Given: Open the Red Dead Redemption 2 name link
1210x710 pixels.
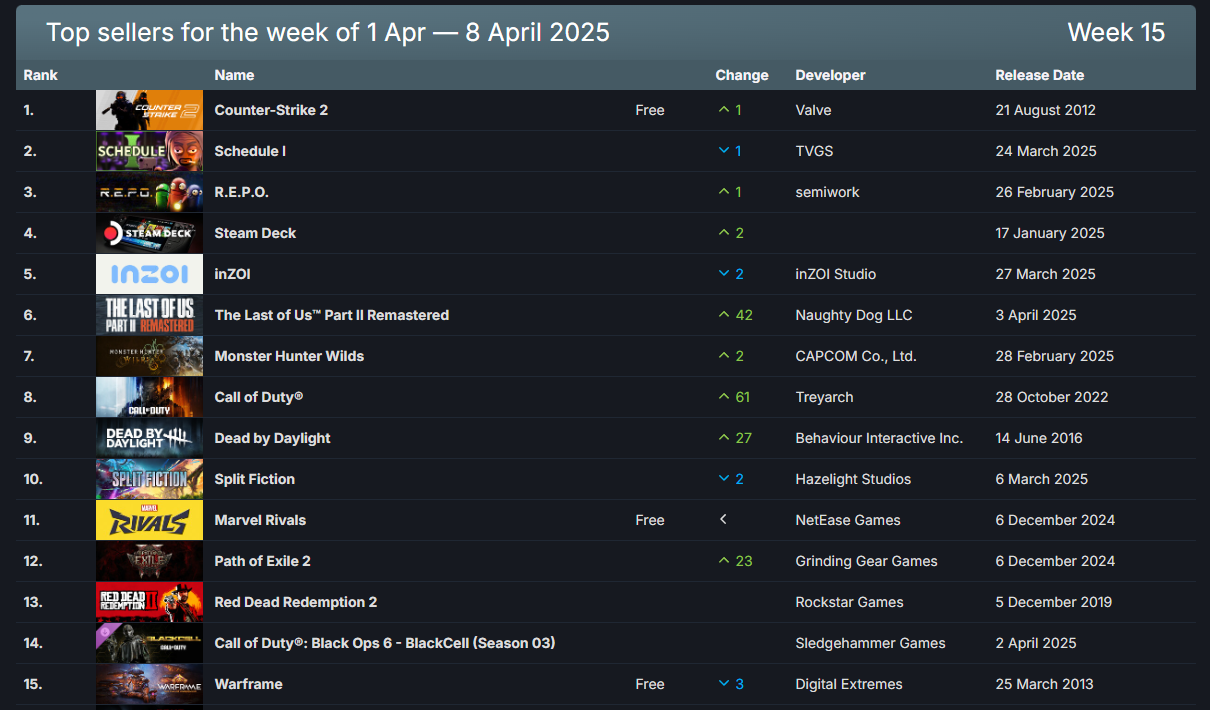Looking at the screenshot, I should coord(296,602).
